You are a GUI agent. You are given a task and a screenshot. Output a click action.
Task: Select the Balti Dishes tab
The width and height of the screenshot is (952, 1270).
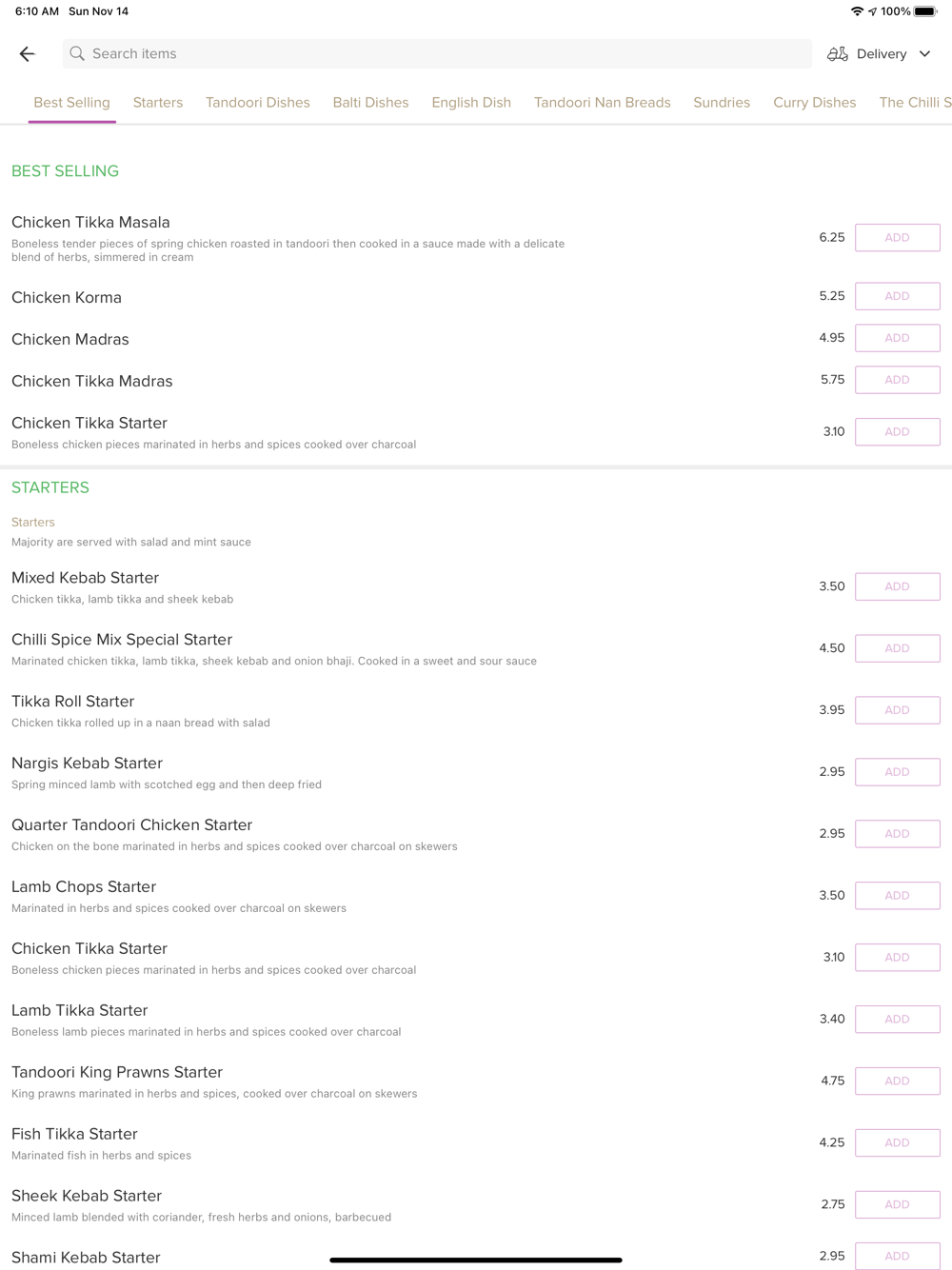pos(370,103)
